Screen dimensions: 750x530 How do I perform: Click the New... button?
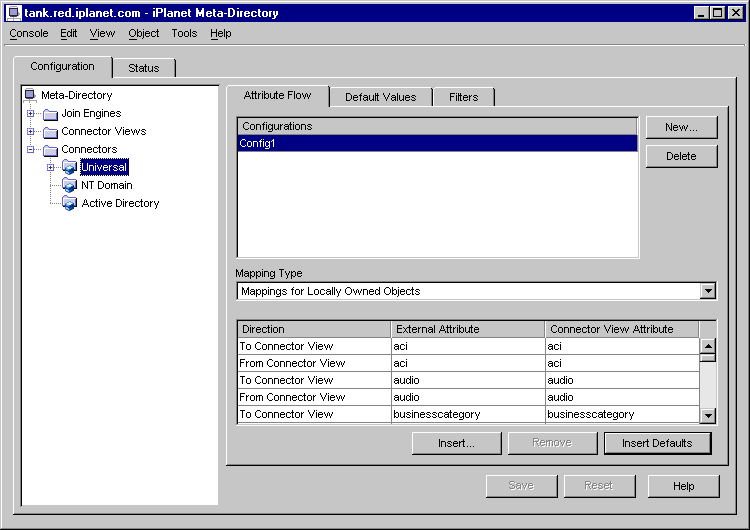coord(681,127)
